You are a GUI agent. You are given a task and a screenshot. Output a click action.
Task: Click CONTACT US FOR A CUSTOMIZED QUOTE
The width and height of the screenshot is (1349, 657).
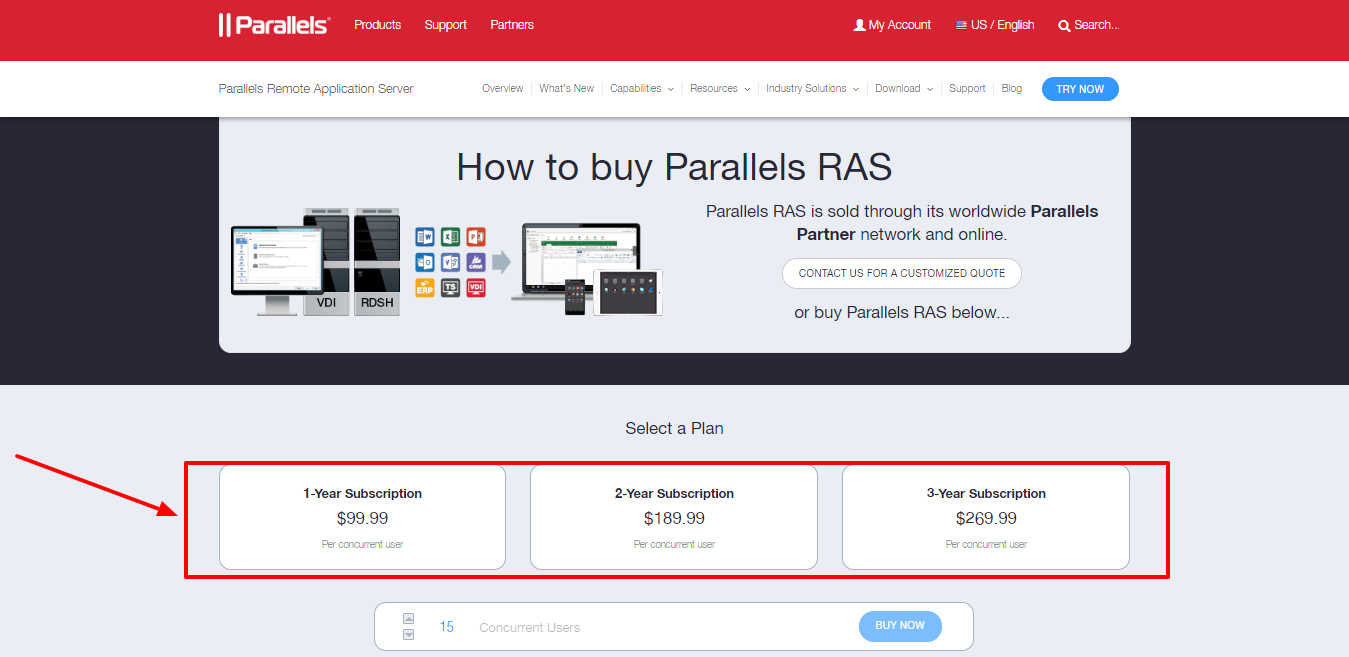tap(901, 273)
